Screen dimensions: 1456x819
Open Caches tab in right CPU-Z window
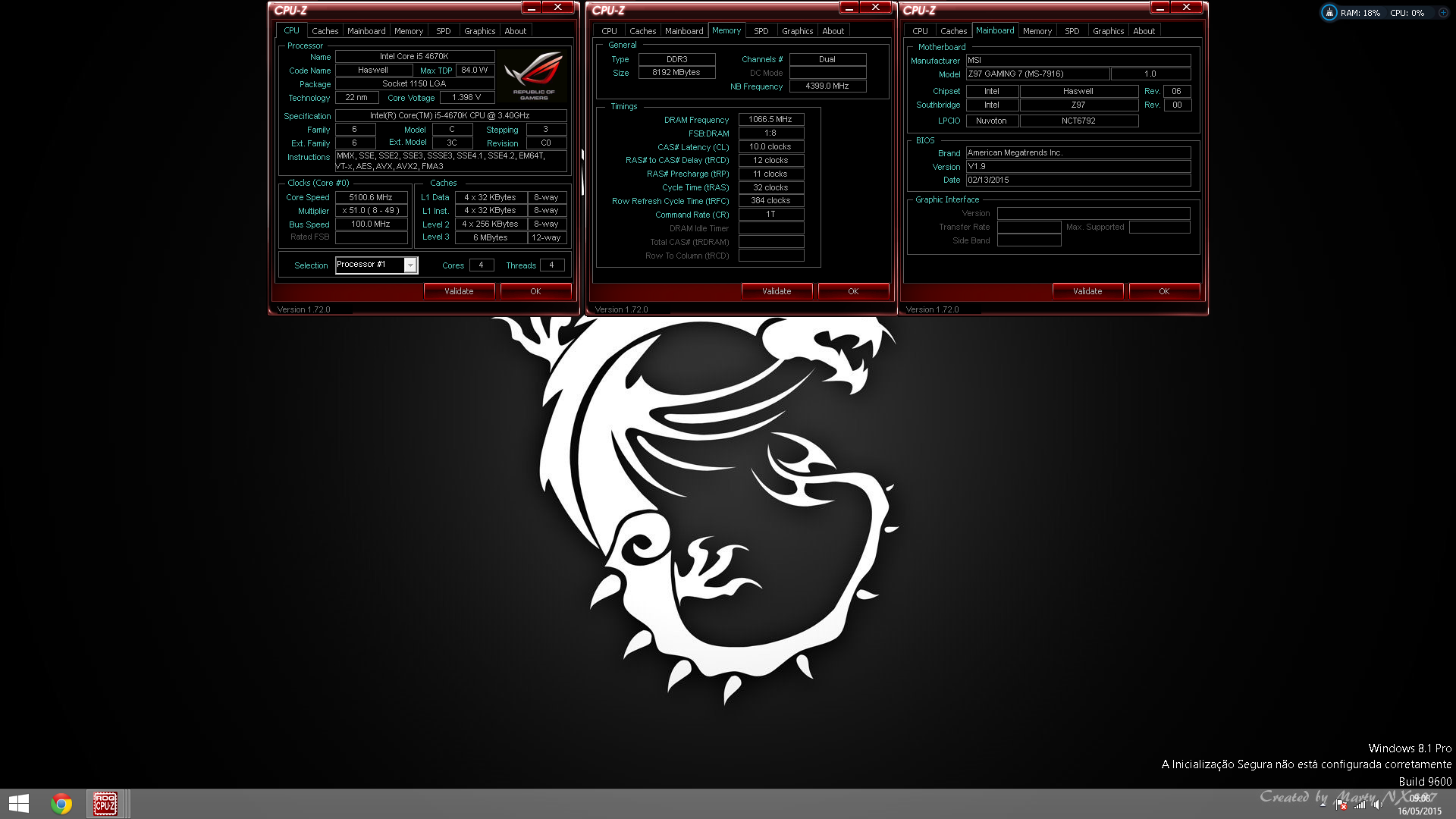click(x=953, y=31)
